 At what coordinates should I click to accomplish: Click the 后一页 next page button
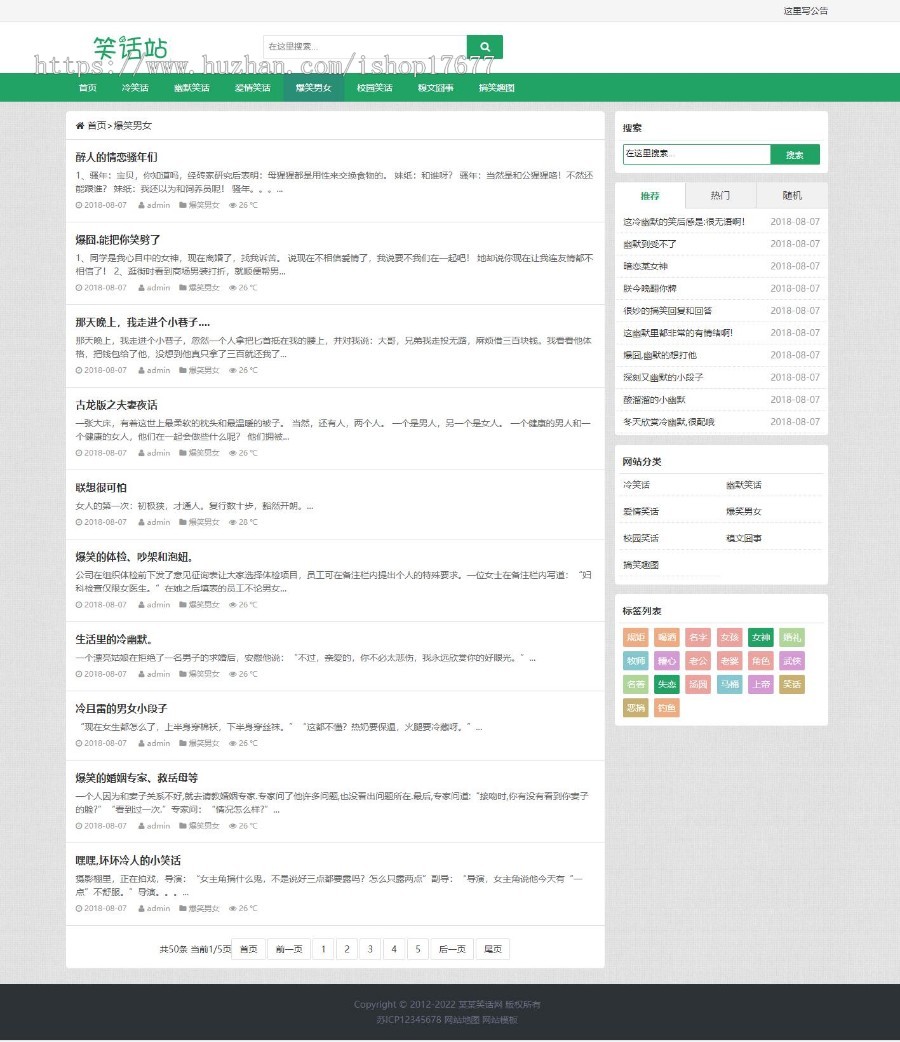(452, 949)
